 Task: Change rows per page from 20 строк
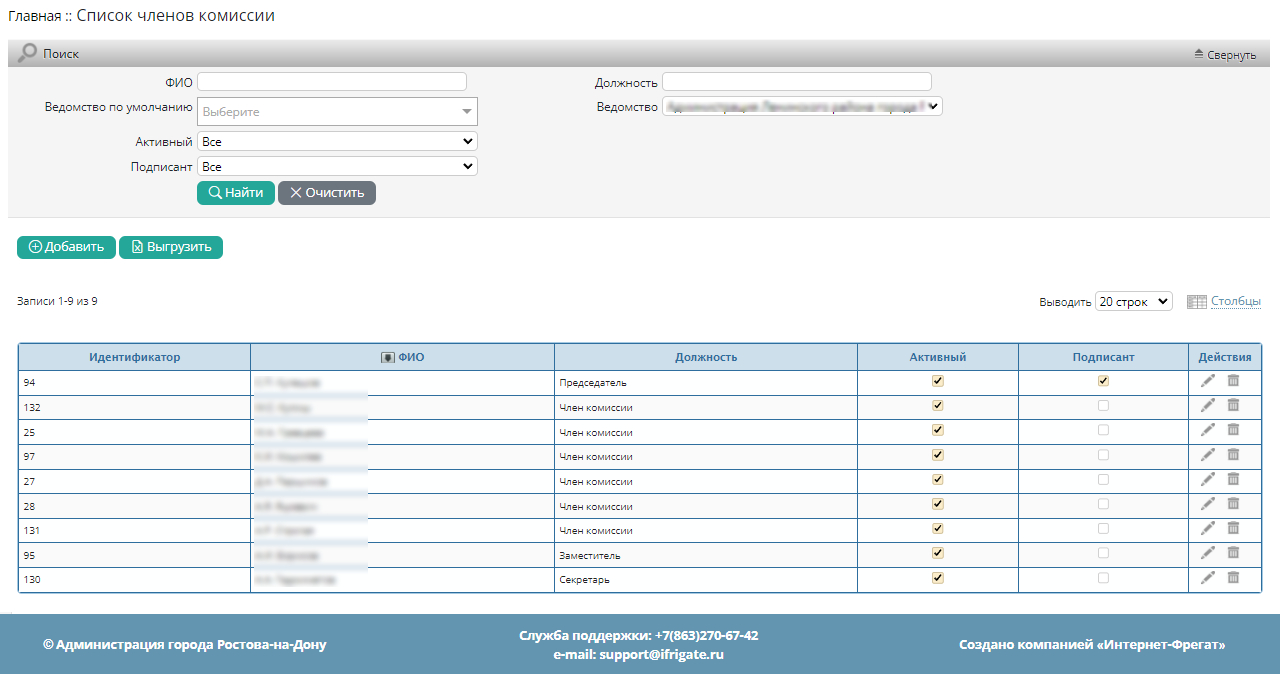[1133, 302]
